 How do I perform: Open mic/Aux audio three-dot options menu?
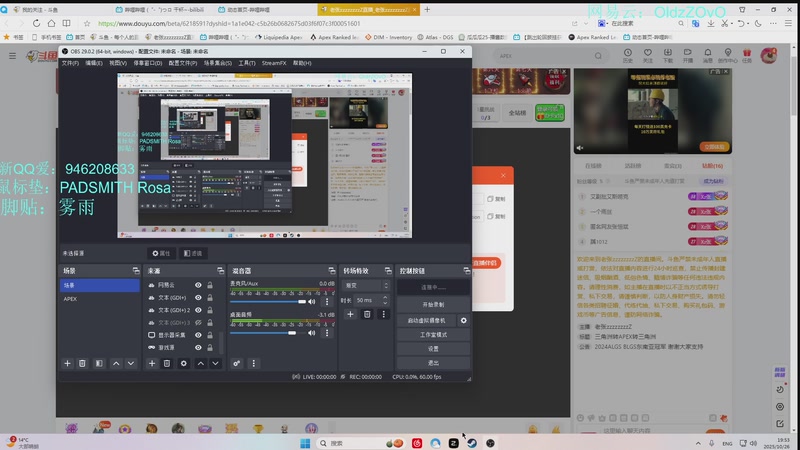(x=326, y=301)
